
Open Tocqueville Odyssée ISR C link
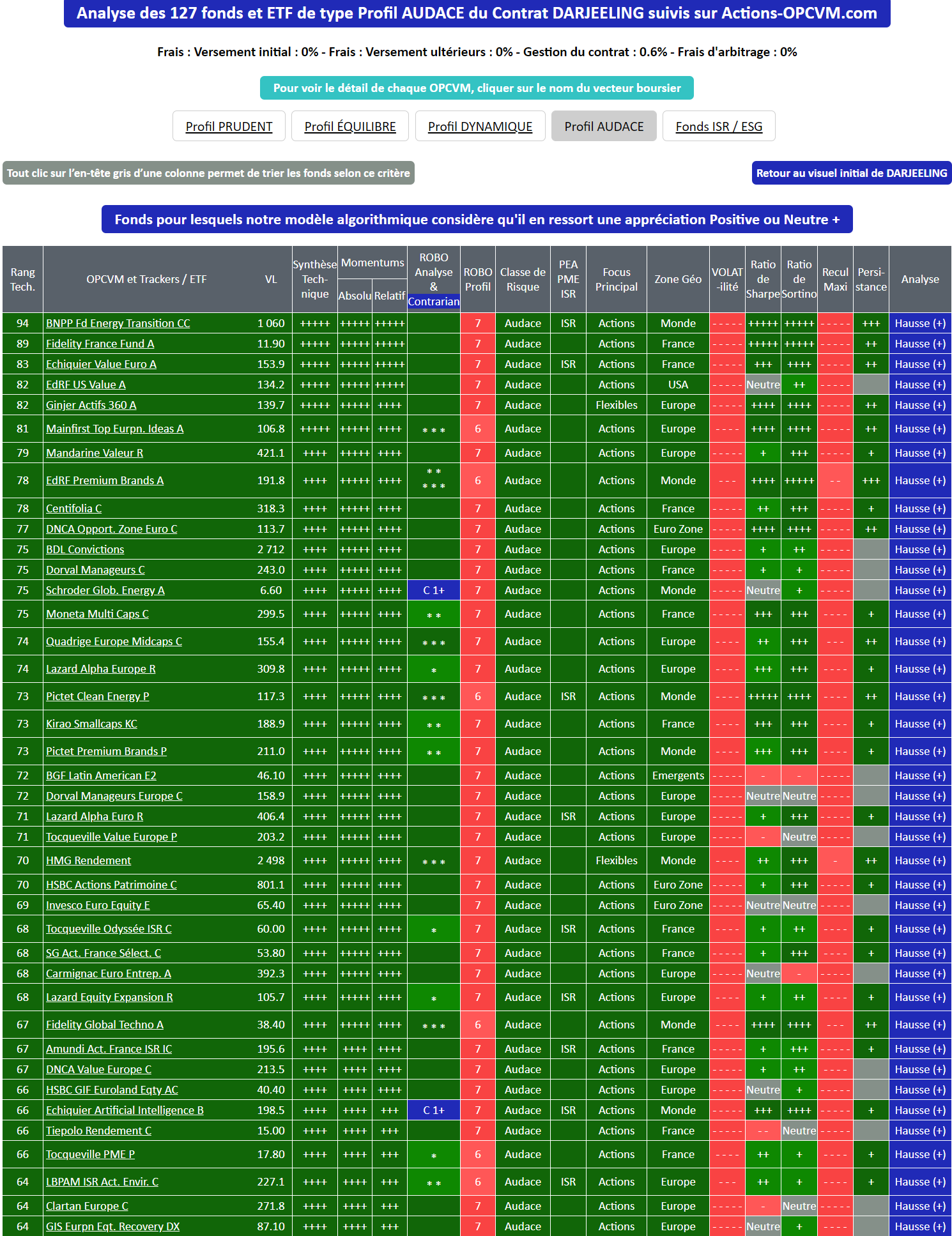pos(109,929)
